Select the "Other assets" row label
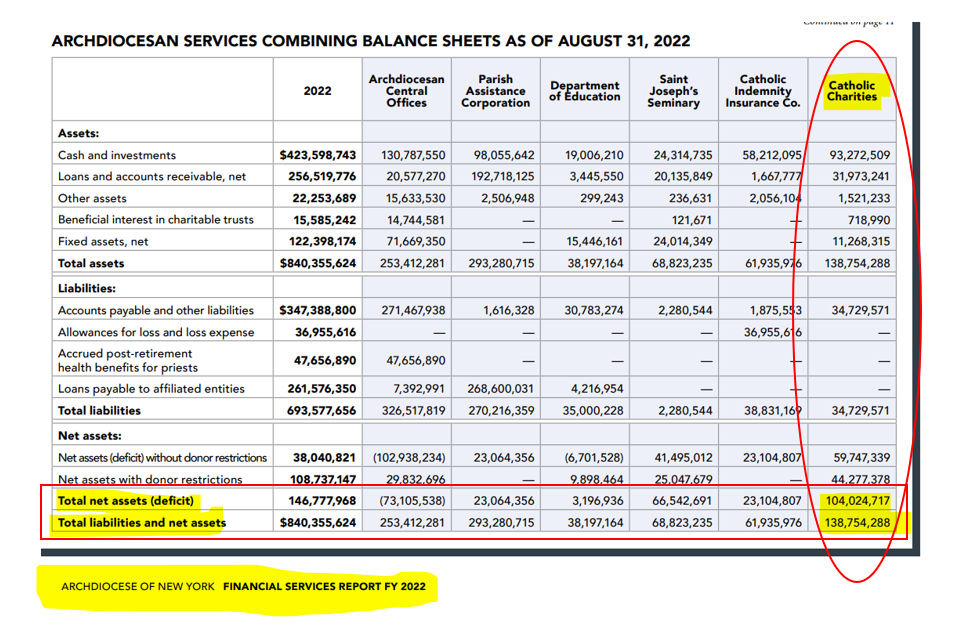Viewport: 976px width, 635px height. pos(92,198)
